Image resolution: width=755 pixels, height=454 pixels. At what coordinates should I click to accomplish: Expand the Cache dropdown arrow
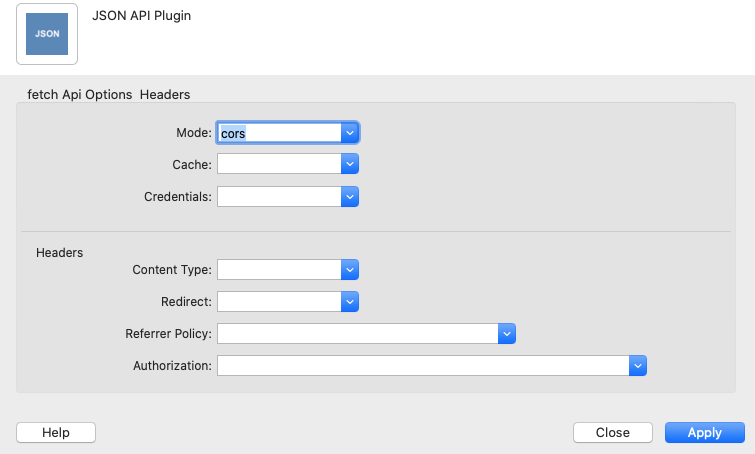coord(349,164)
